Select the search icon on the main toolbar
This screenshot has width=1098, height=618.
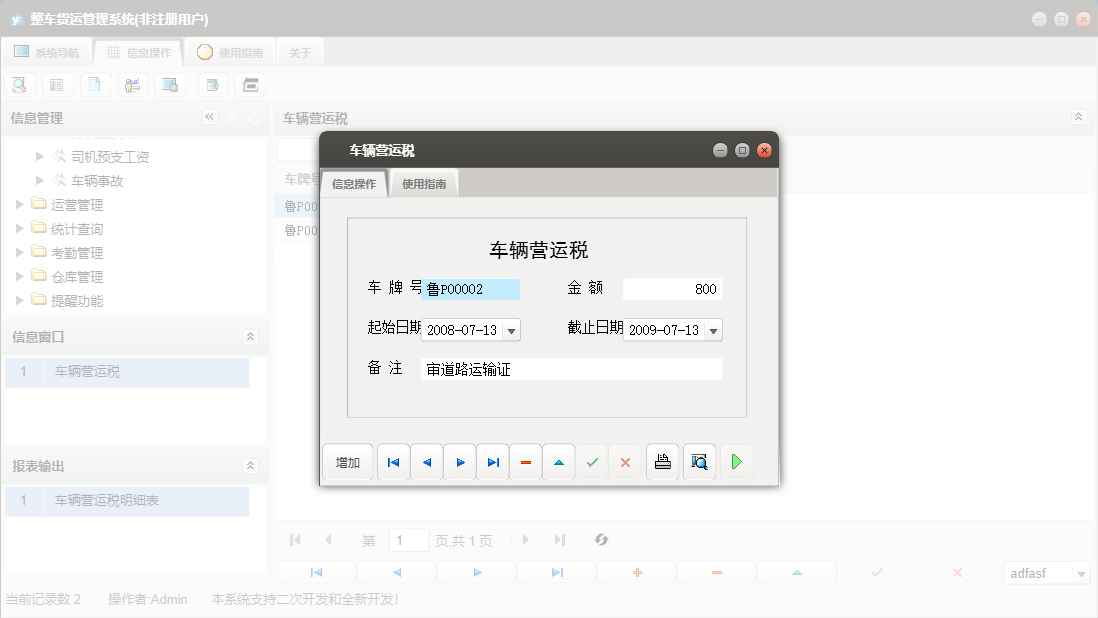[19, 84]
